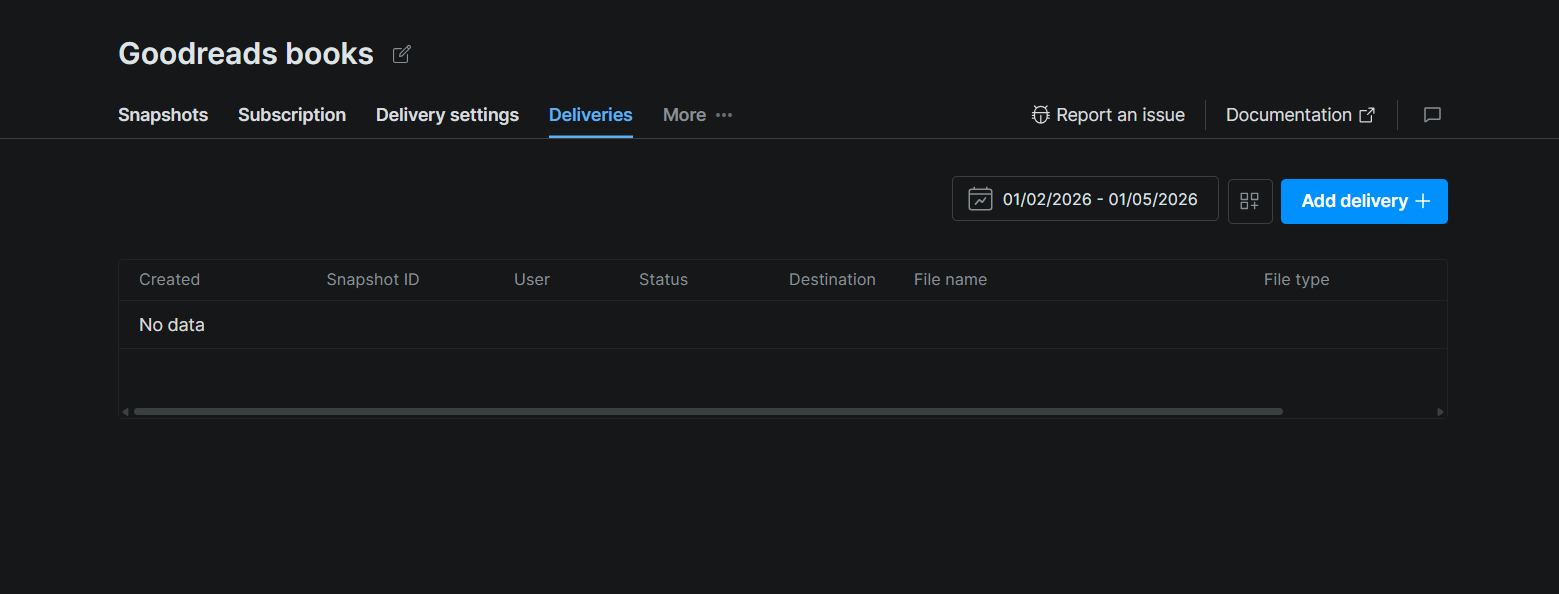Click the calendar icon in date range
Viewport: 1559px width, 594px height.
(980, 199)
